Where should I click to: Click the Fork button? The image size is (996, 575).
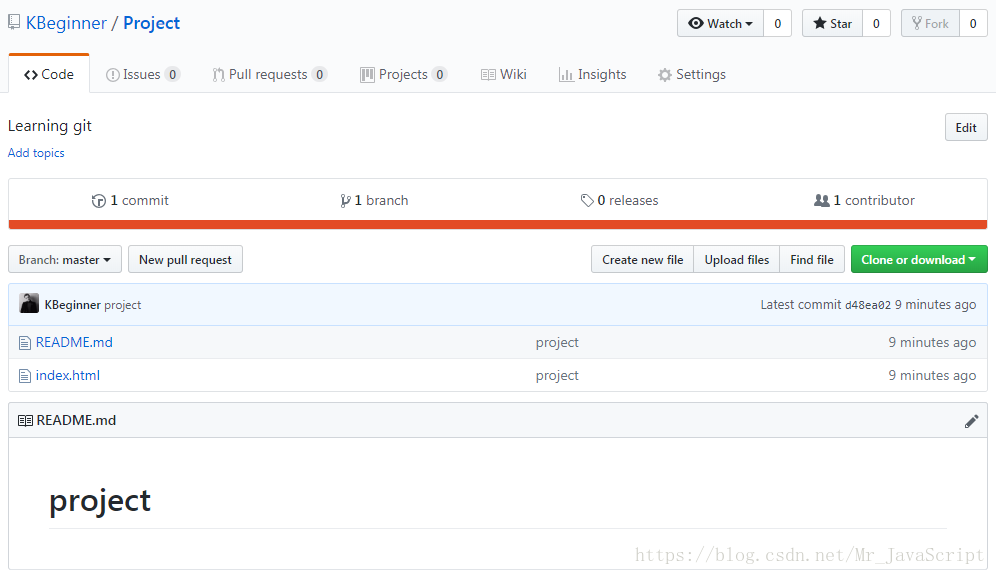coord(931,24)
